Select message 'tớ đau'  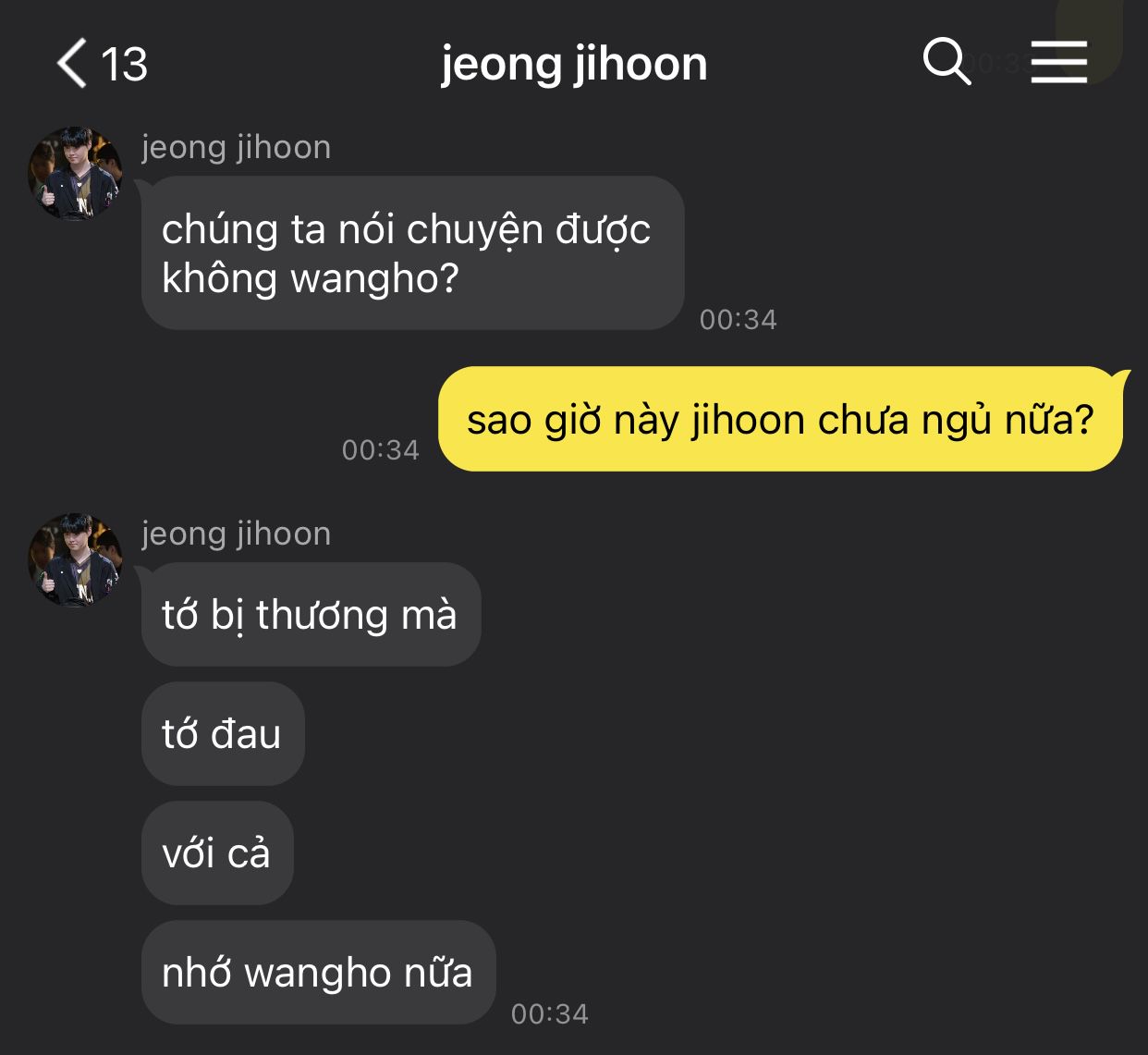pyautogui.click(x=223, y=733)
